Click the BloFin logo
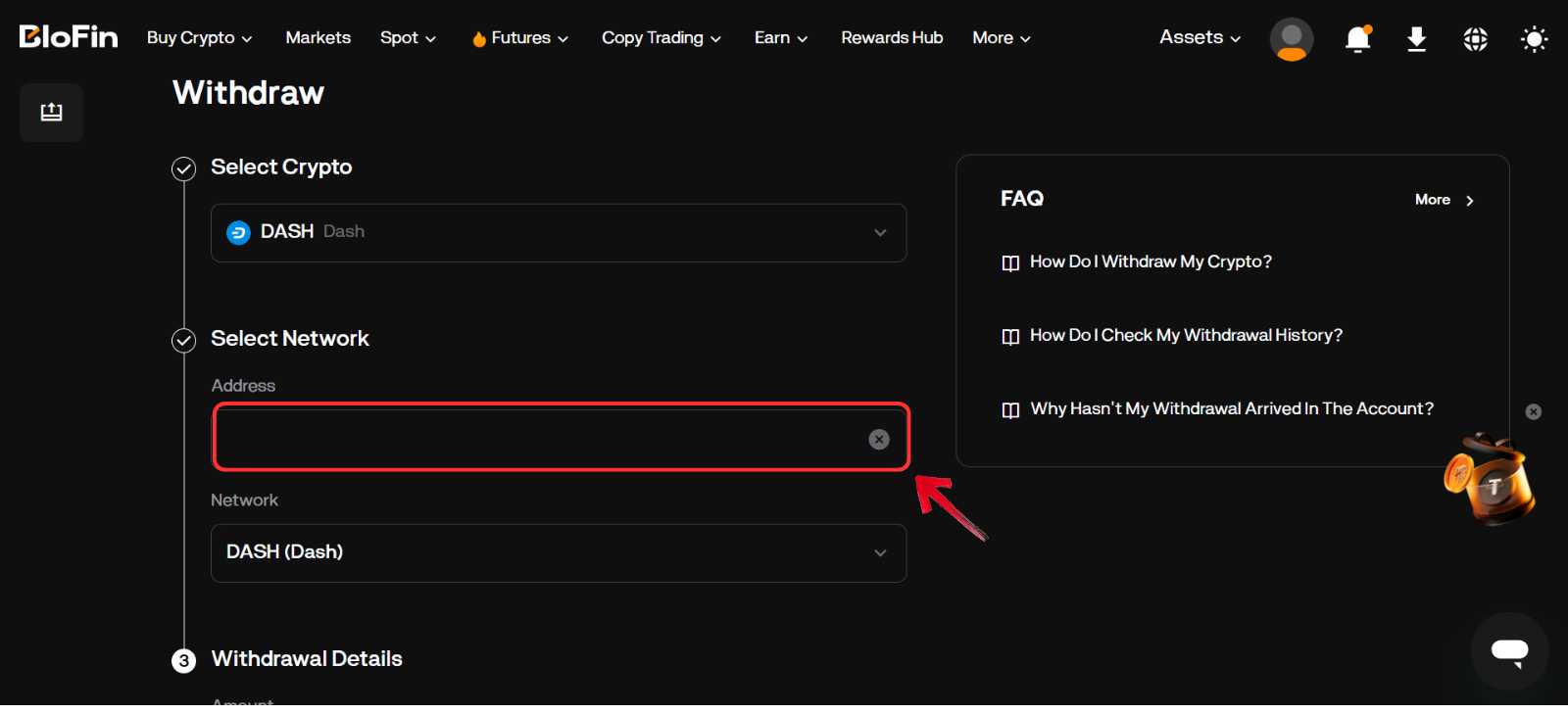 click(69, 37)
